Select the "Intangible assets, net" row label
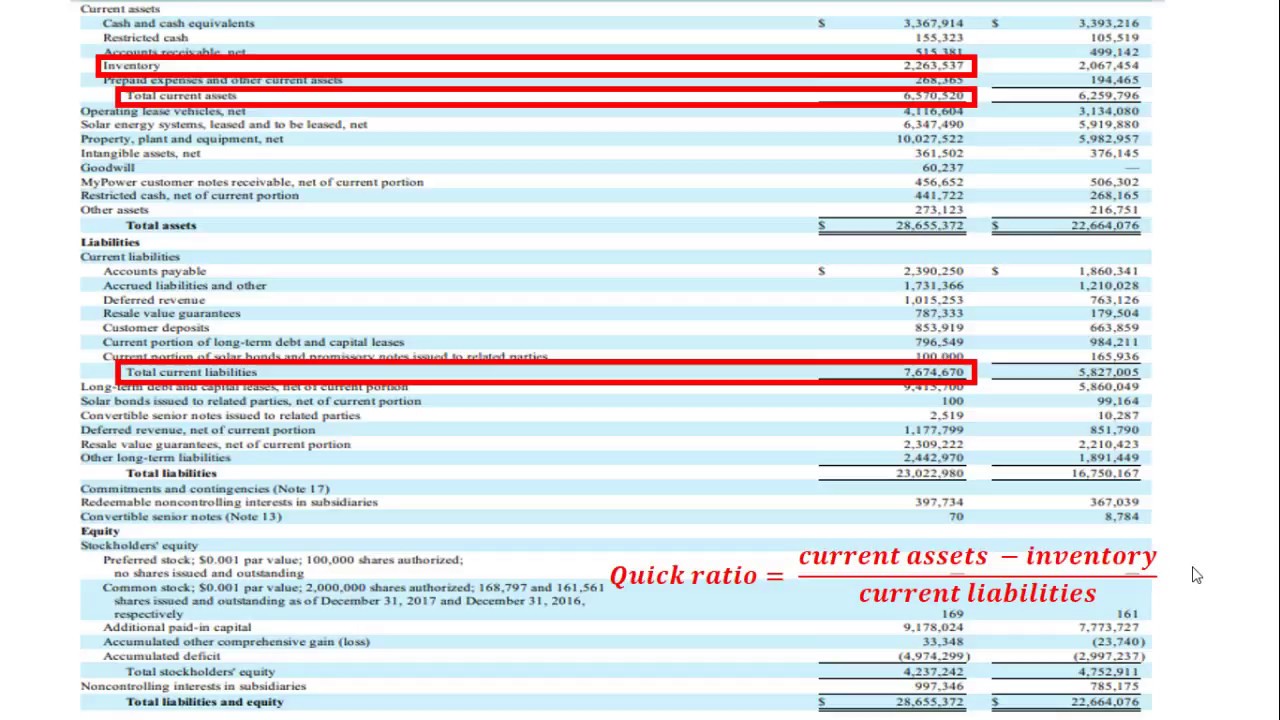 pyautogui.click(x=141, y=154)
